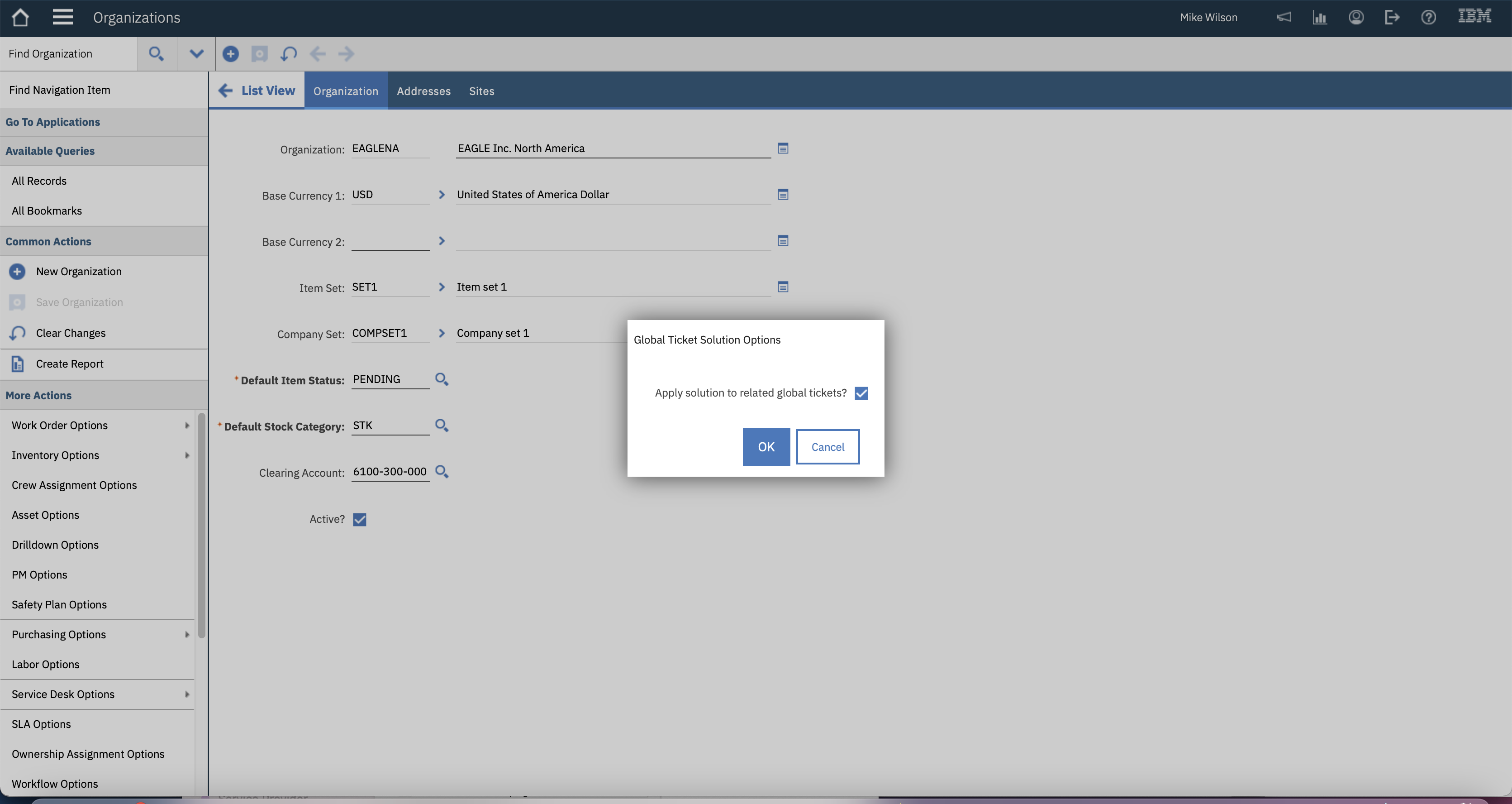
Task: Click the Next Record arrow in the toolbar
Action: 346,53
